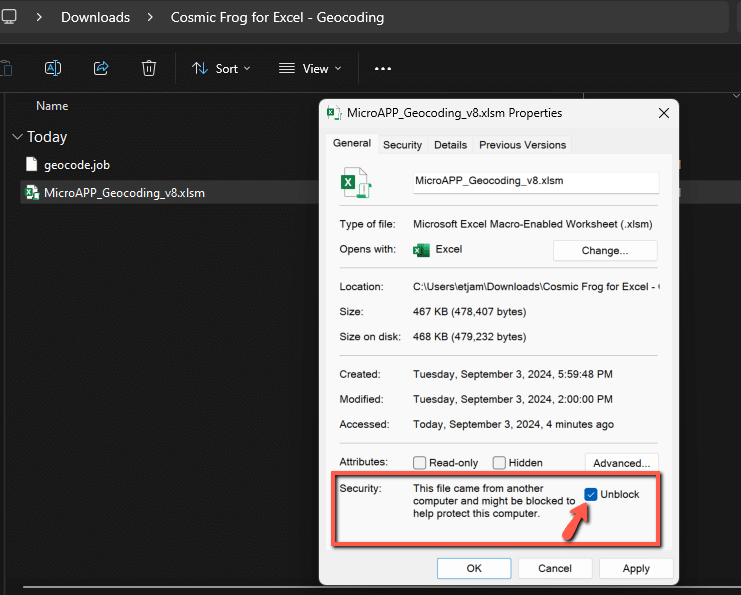This screenshot has width=741, height=595.
Task: Click the Properties title bar Excel icon
Action: [334, 113]
